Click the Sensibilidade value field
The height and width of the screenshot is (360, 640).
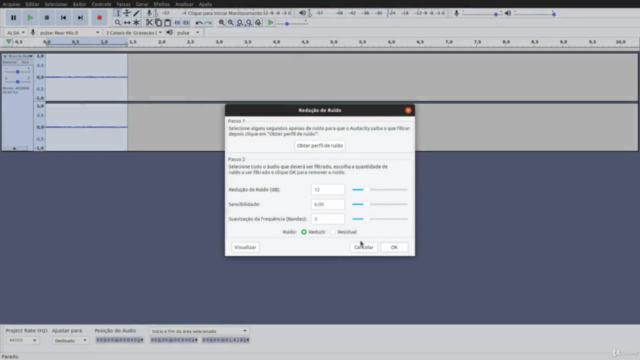pyautogui.click(x=328, y=204)
